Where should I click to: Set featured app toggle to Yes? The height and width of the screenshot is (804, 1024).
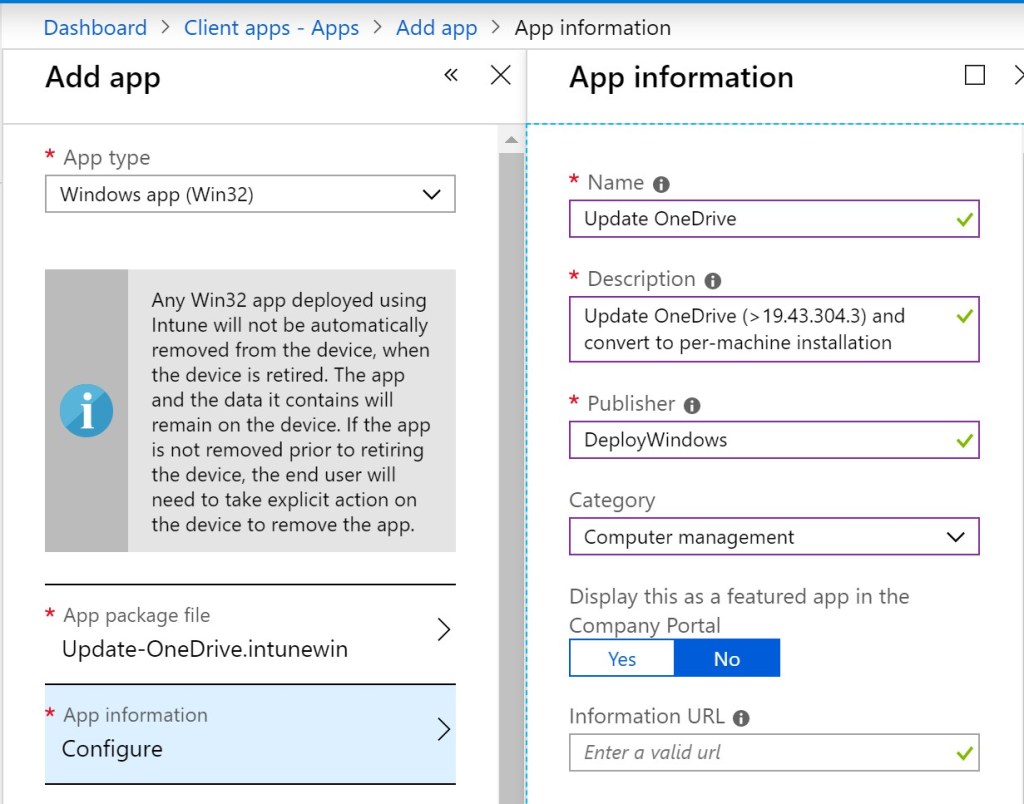pyautogui.click(x=621, y=658)
